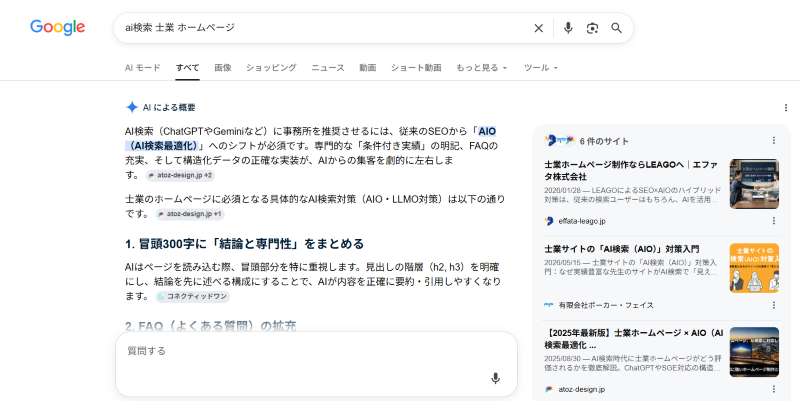Click the atoz-design.jp favicon in sidebar
Screen dimensions: 800x401
[x=549, y=389]
